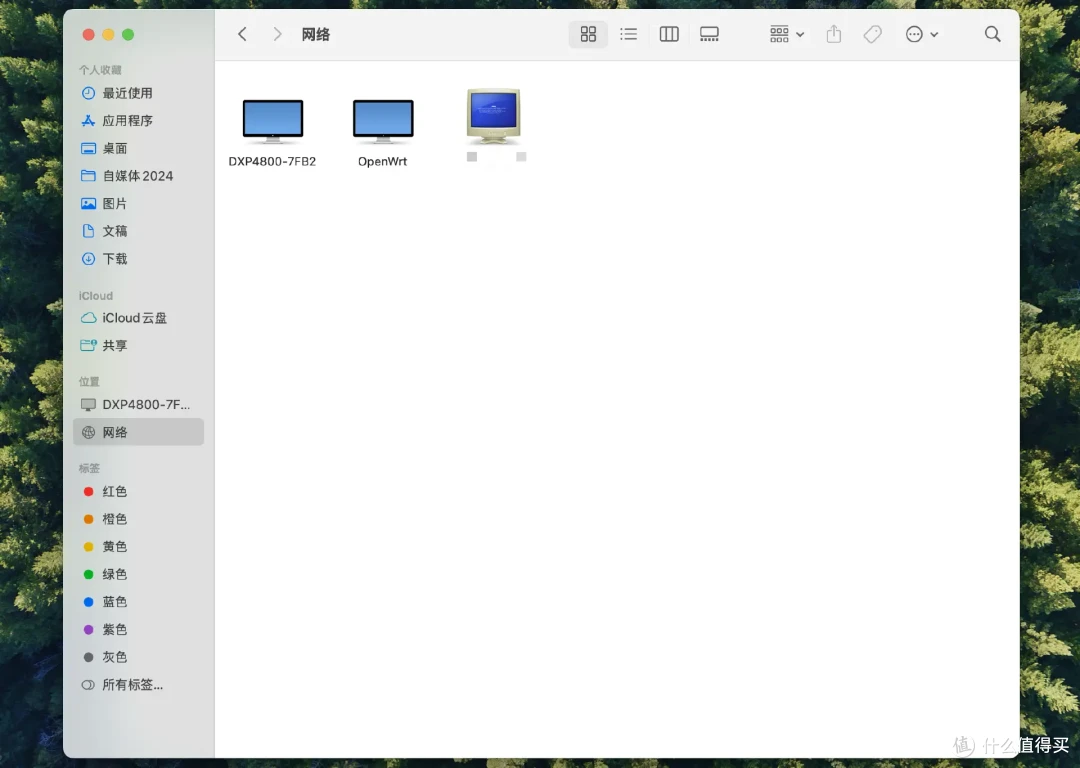This screenshot has height=768, width=1080.
Task: Open the group-by dropdown
Action: [787, 34]
